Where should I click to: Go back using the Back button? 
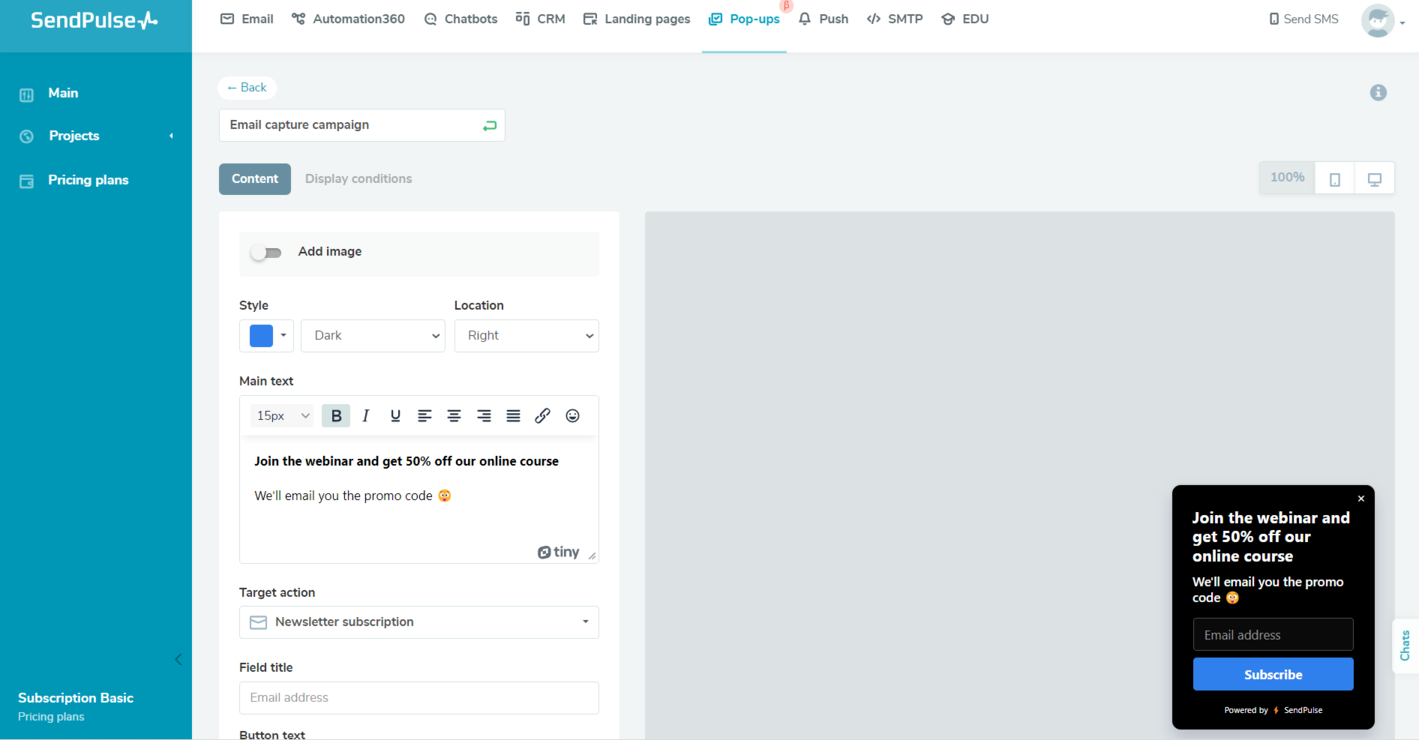247,88
